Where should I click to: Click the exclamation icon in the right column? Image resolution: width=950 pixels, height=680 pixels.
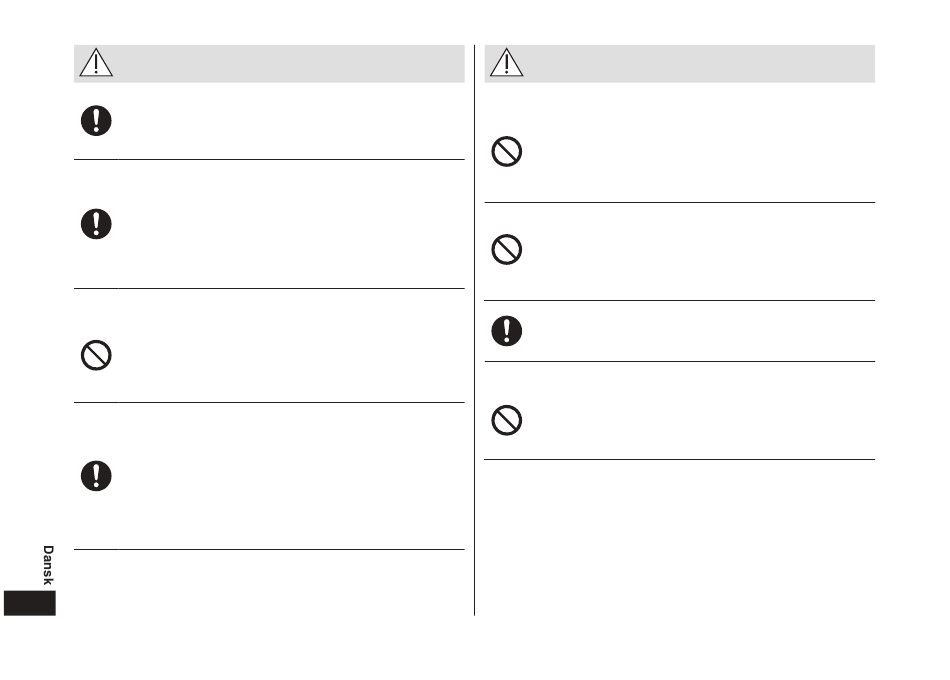[507, 331]
